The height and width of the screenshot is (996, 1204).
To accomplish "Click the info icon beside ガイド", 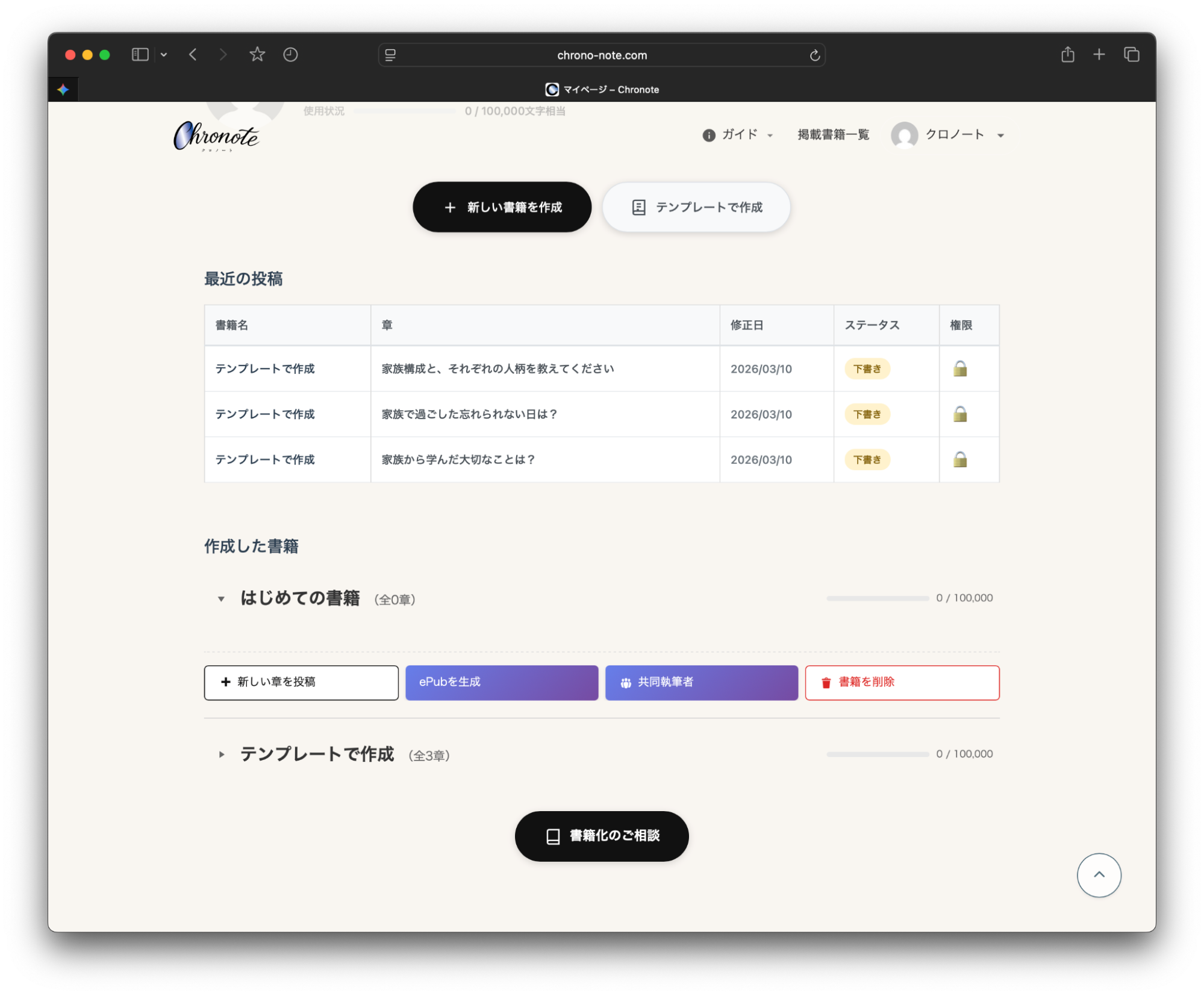I will pyautogui.click(x=708, y=135).
